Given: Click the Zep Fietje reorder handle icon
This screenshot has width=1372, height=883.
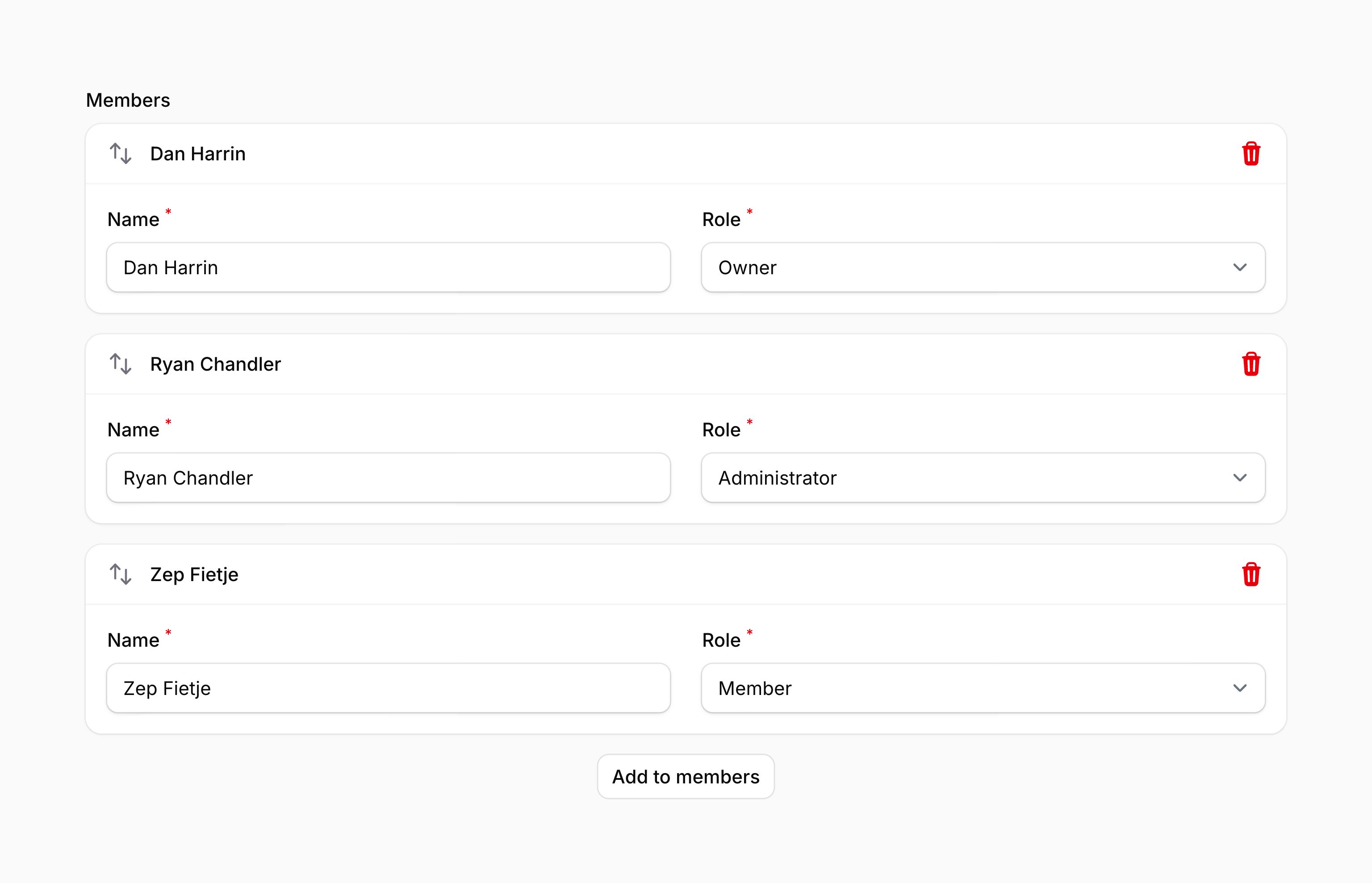Looking at the screenshot, I should pos(121,574).
